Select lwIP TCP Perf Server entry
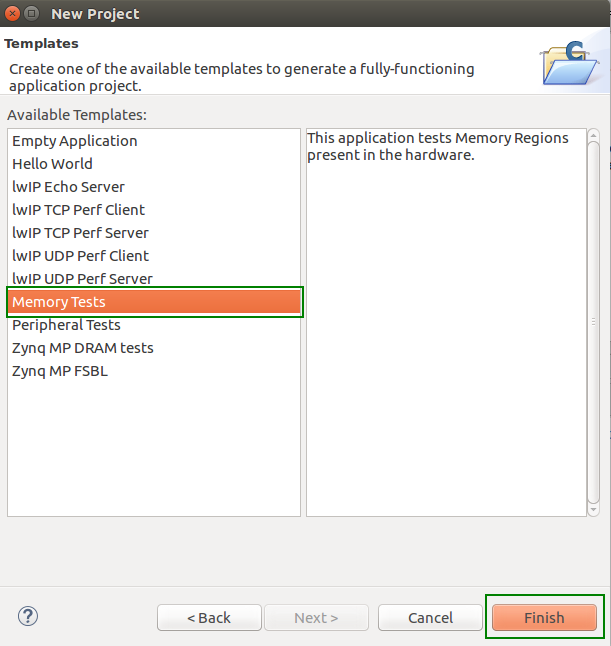Viewport: 611px width, 646px height. (79, 233)
